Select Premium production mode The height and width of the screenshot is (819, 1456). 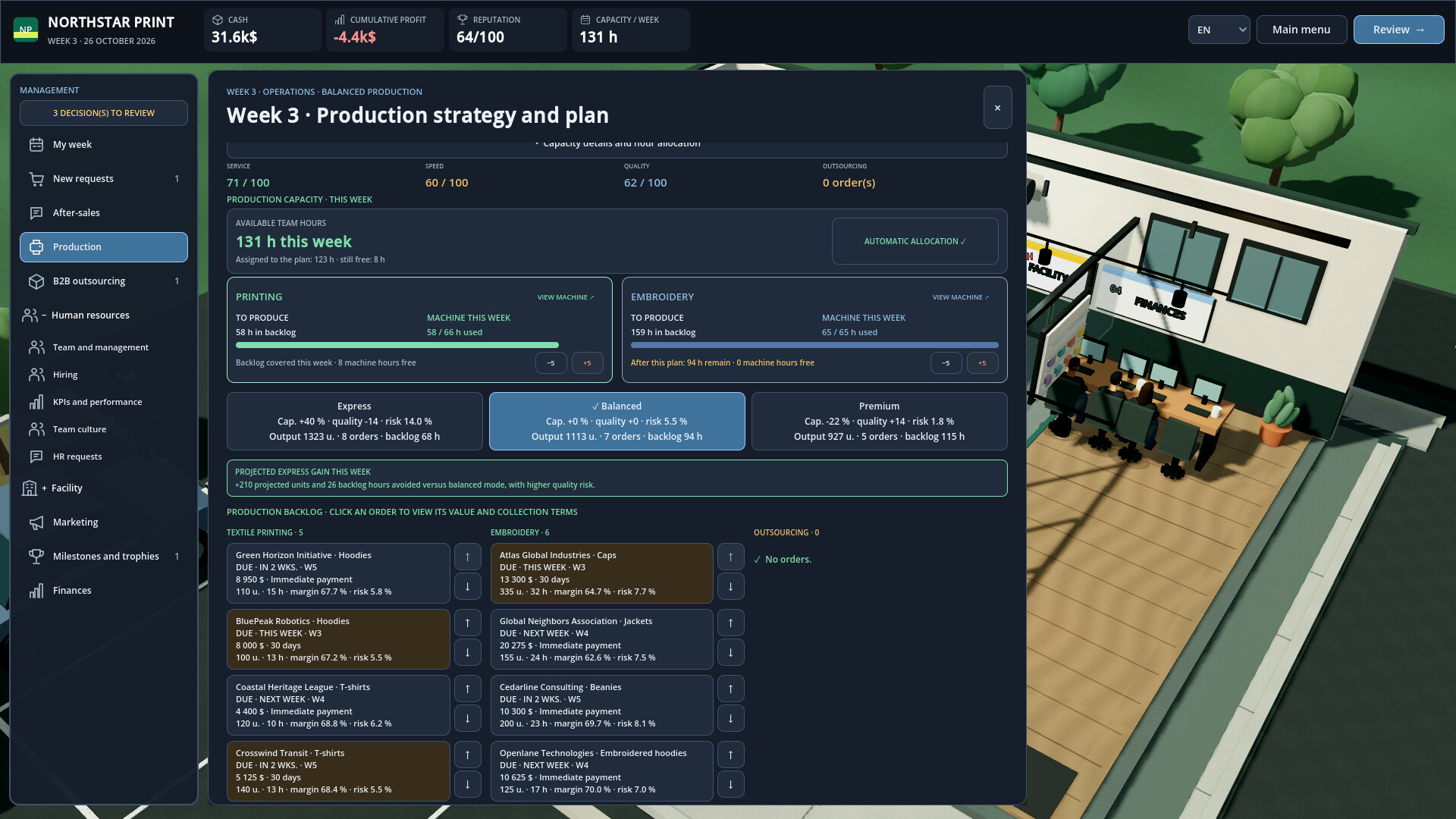click(x=879, y=422)
